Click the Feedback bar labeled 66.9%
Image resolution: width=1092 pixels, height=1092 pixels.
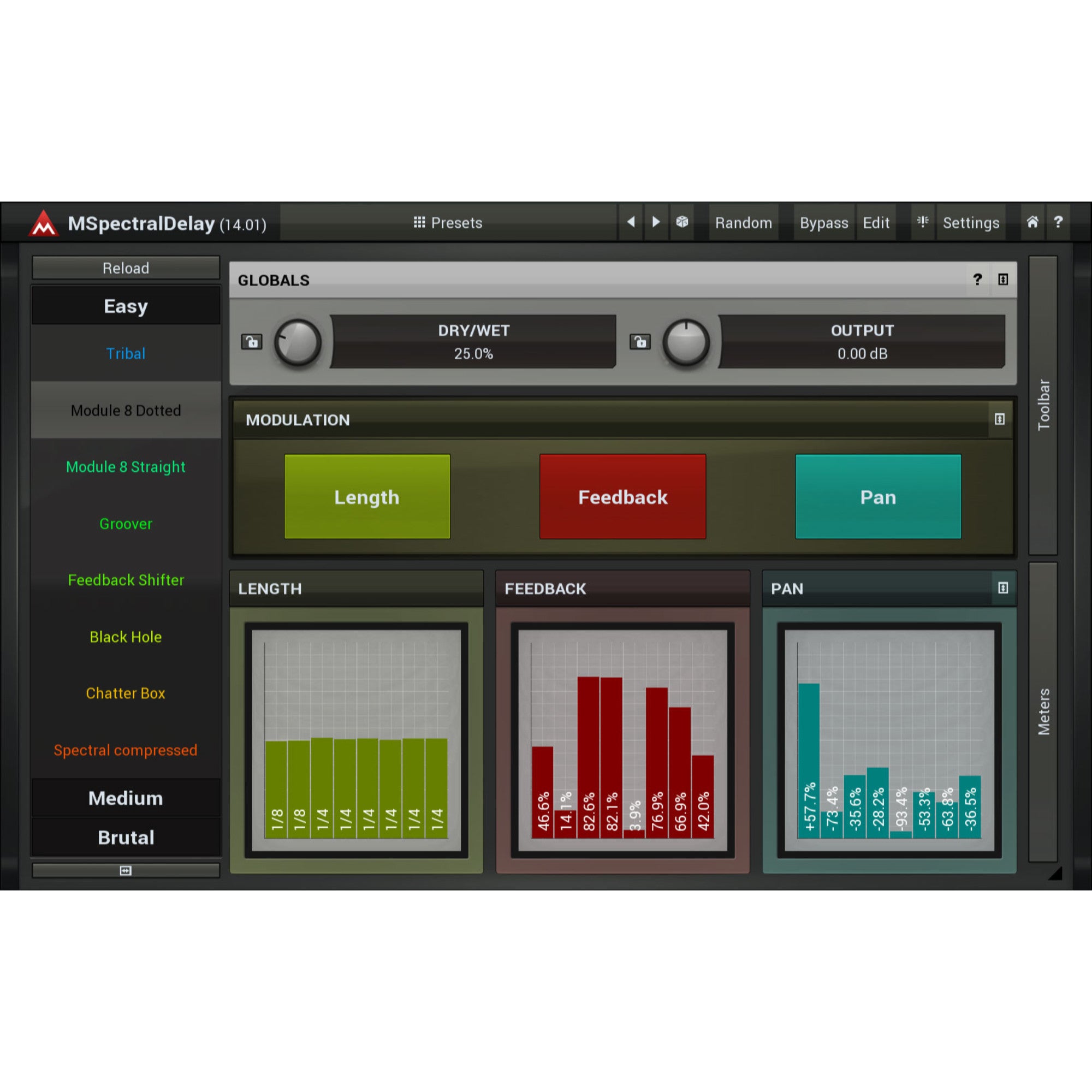[x=680, y=772]
